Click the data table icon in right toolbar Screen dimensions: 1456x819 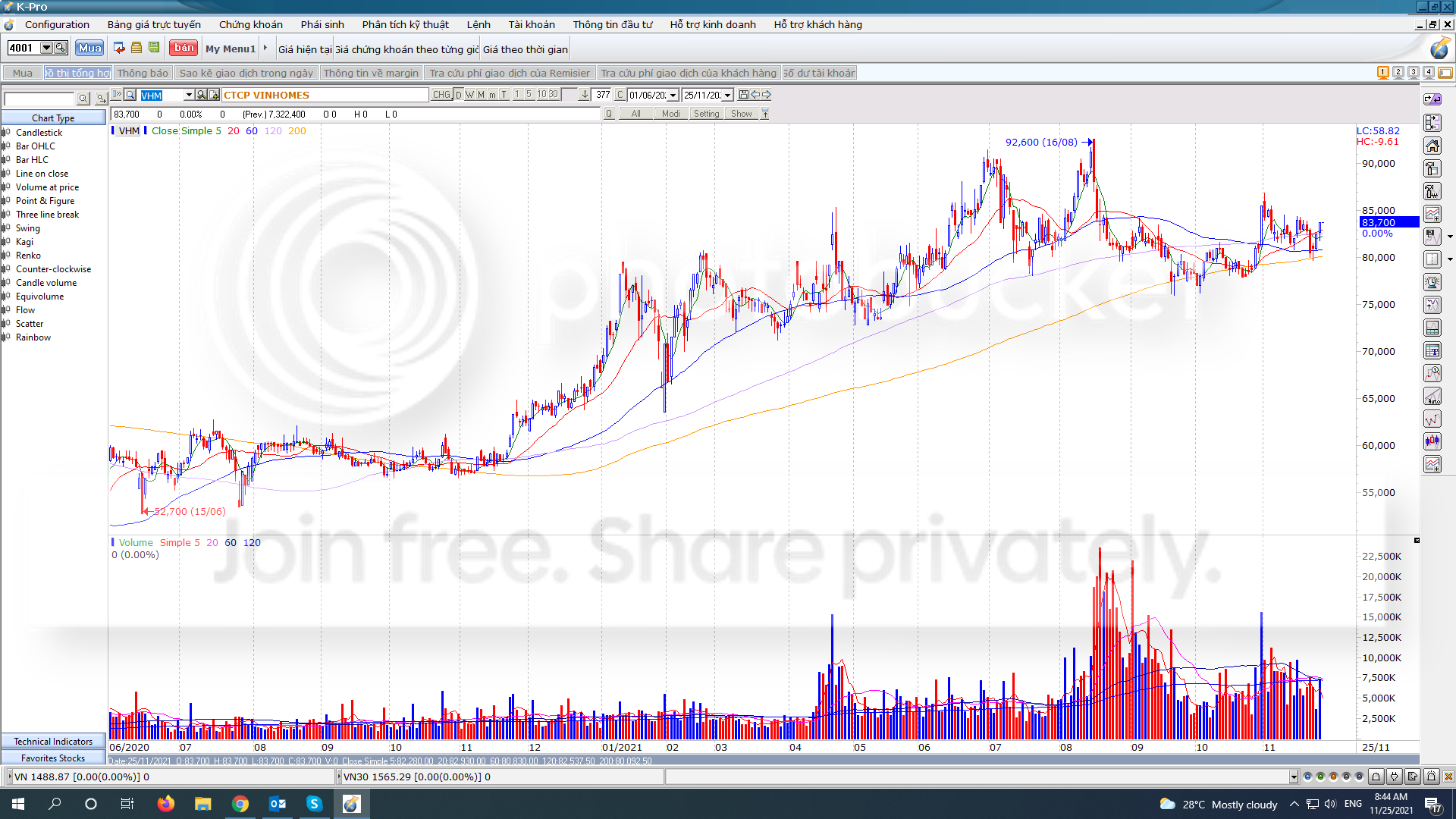[x=1432, y=350]
